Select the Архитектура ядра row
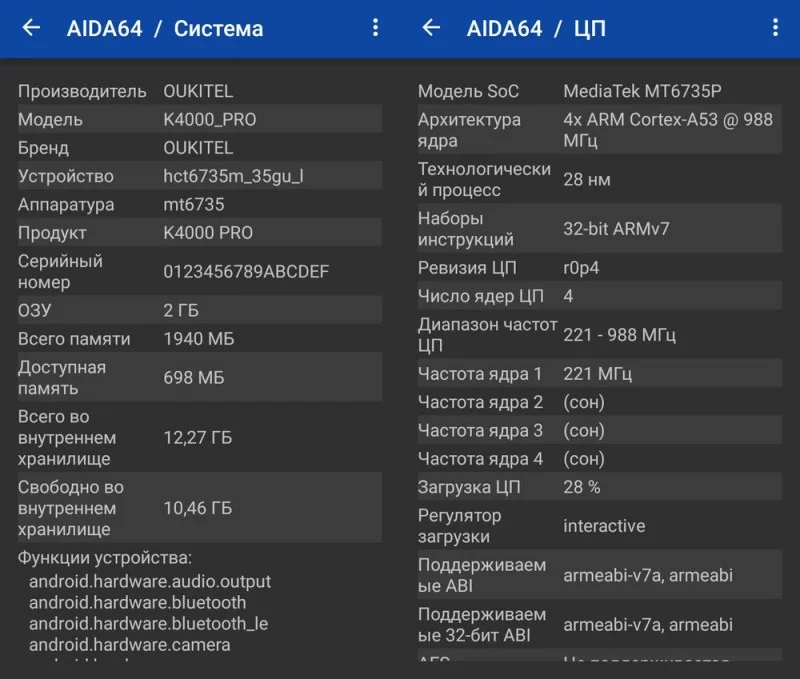800x679 pixels. (598, 130)
